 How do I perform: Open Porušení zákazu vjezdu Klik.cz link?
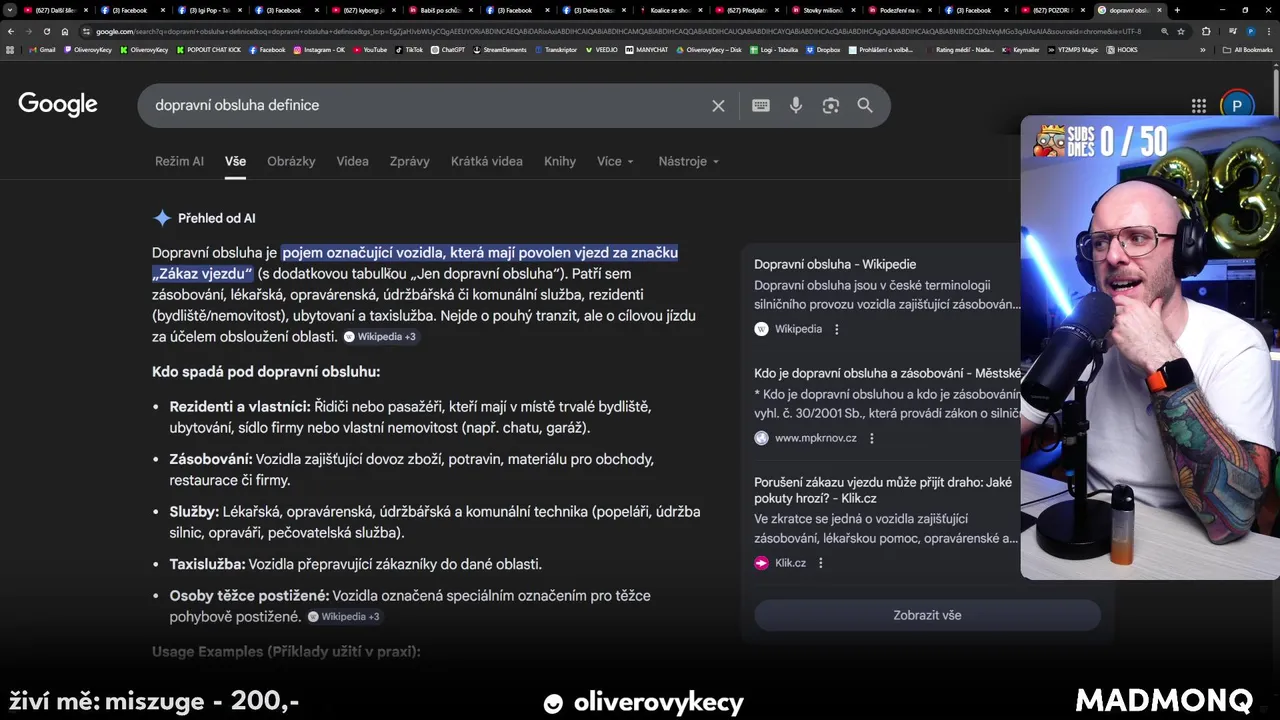(883, 490)
